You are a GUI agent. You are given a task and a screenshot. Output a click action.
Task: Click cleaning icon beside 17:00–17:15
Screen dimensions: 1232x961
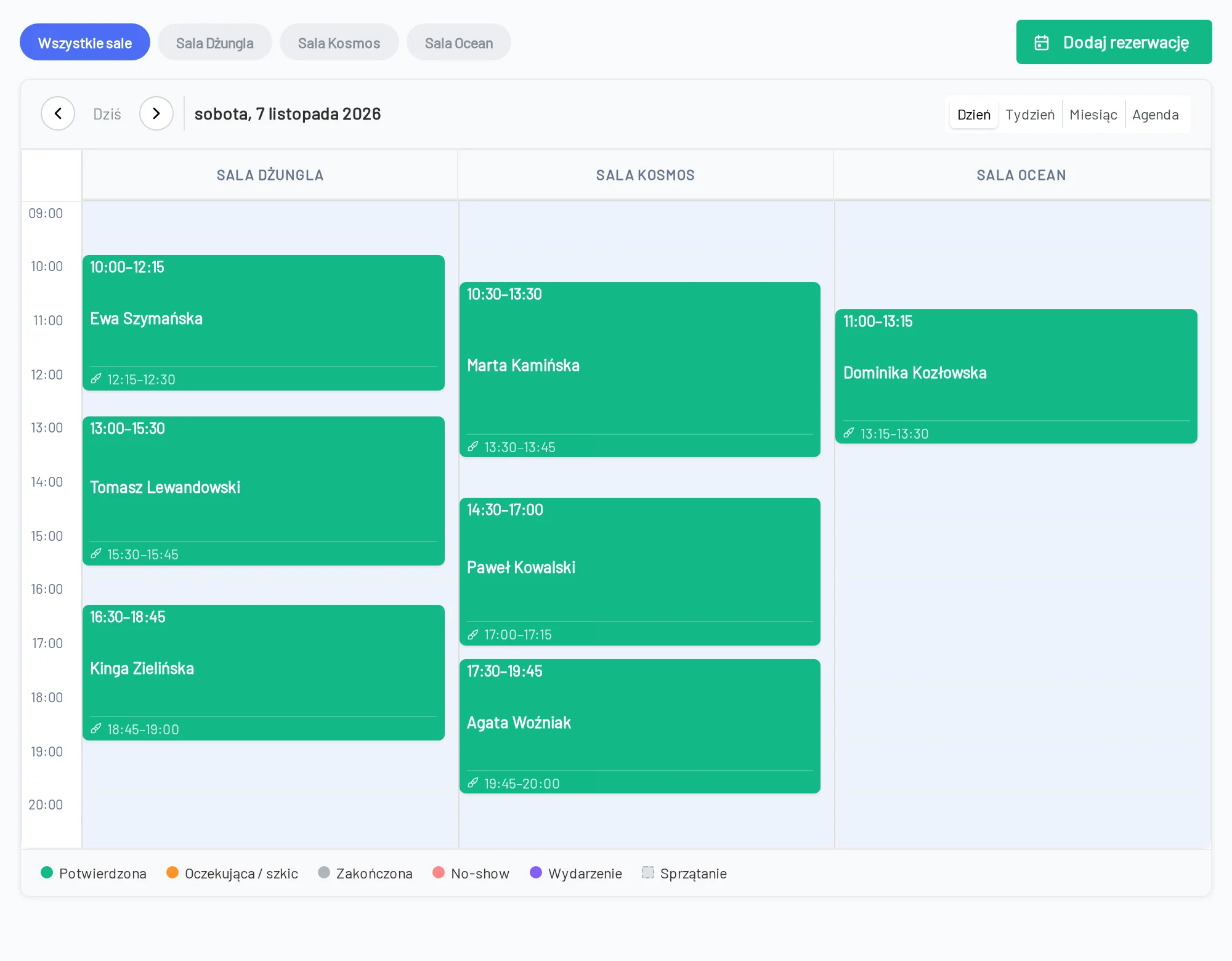(473, 634)
